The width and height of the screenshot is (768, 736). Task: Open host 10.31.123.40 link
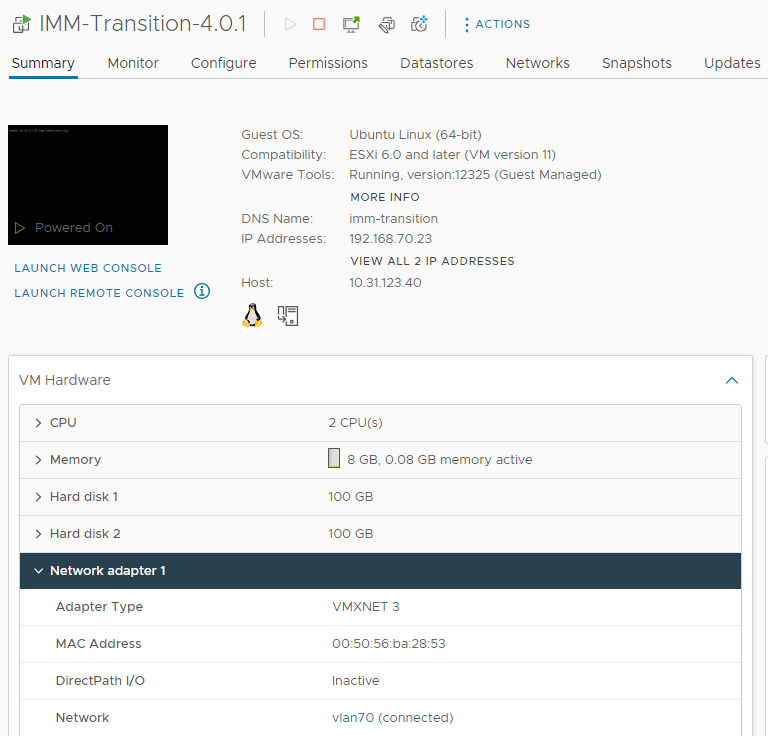[x=385, y=283]
